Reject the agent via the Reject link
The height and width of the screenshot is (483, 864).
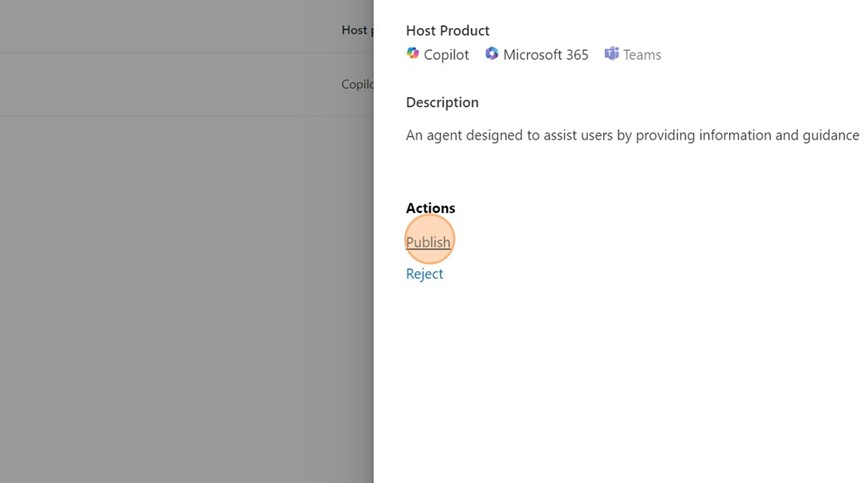(x=424, y=274)
